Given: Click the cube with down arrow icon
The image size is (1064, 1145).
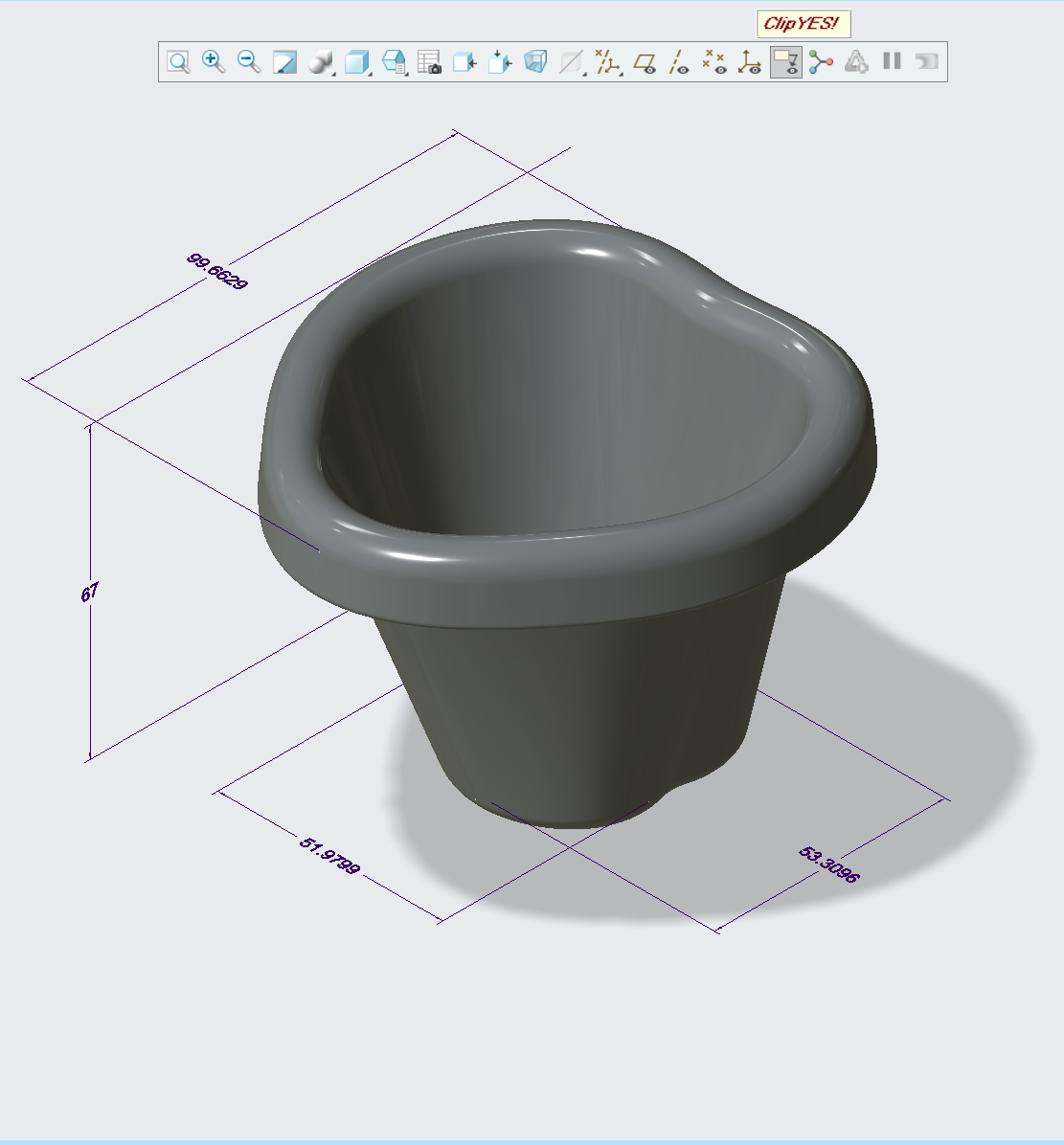Looking at the screenshot, I should pyautogui.click(x=500, y=62).
